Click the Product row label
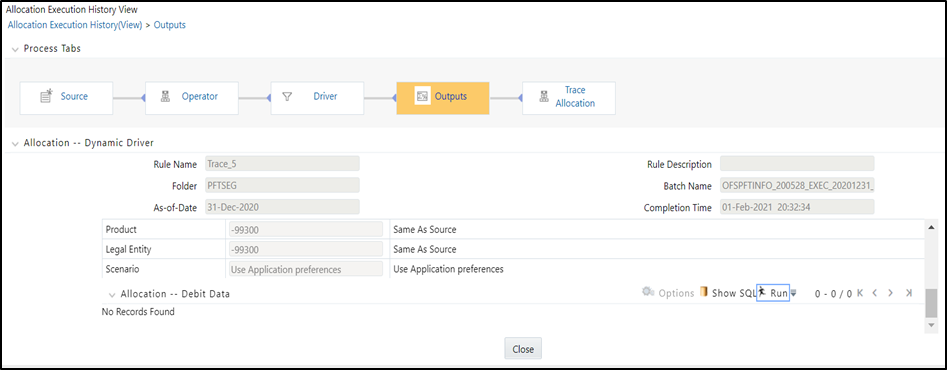947x370 pixels. tap(121, 229)
